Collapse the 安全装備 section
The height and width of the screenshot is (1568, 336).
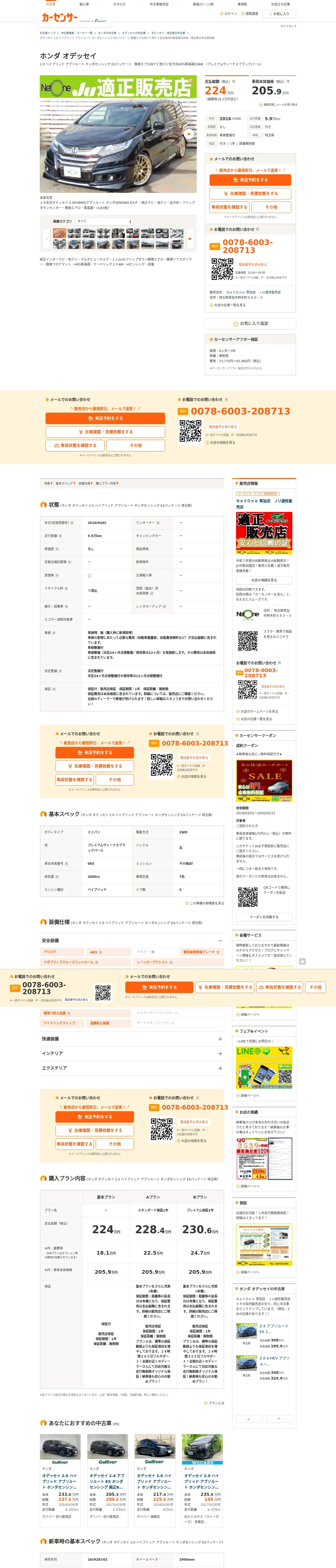pyautogui.click(x=220, y=941)
